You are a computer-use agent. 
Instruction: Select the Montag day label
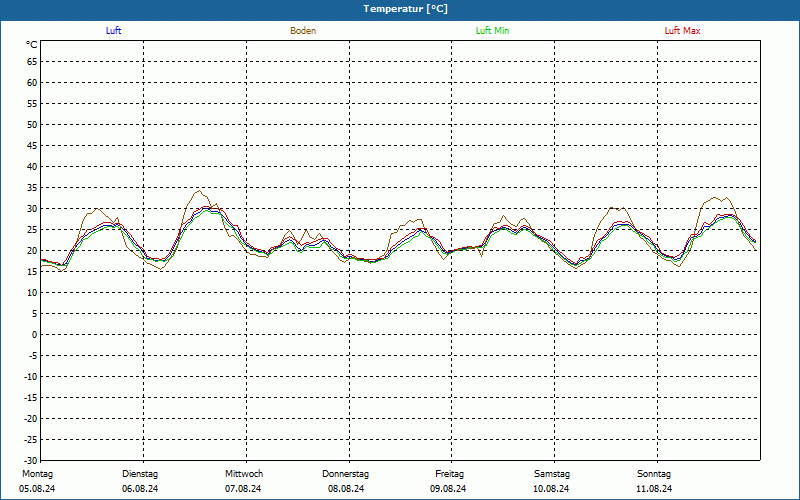(37, 474)
